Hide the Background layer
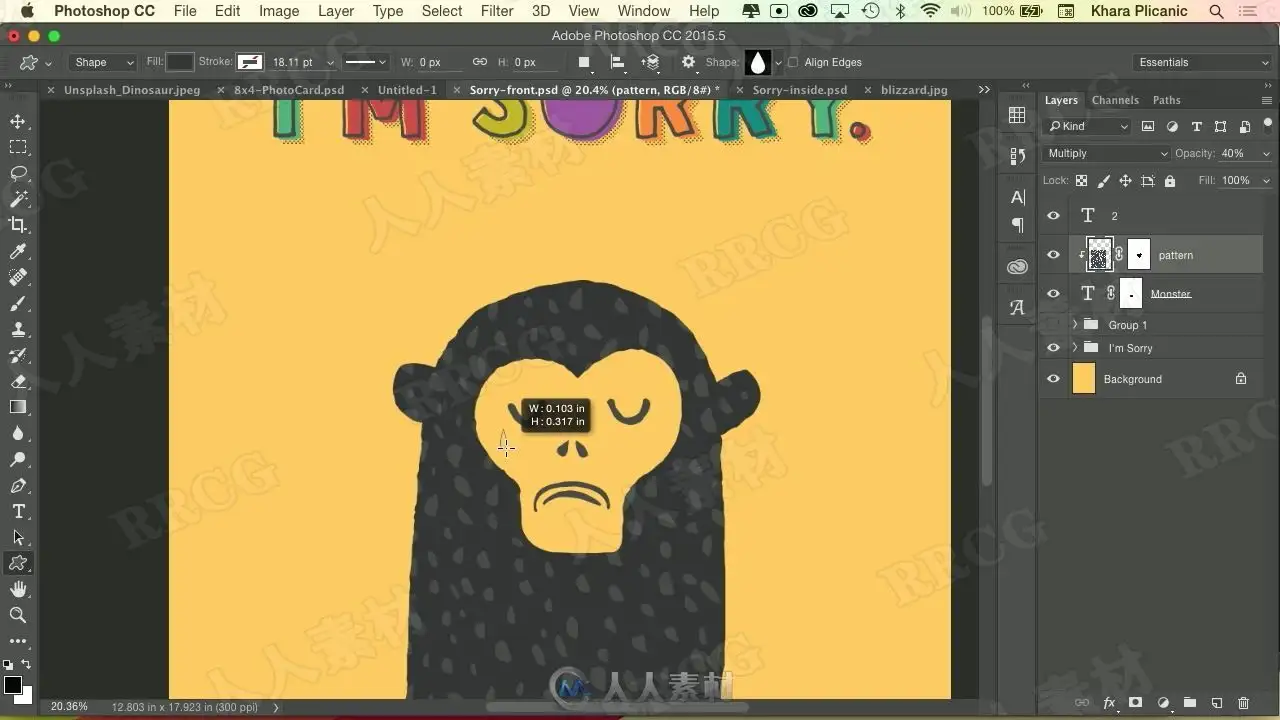The width and height of the screenshot is (1280, 720). tap(1053, 379)
